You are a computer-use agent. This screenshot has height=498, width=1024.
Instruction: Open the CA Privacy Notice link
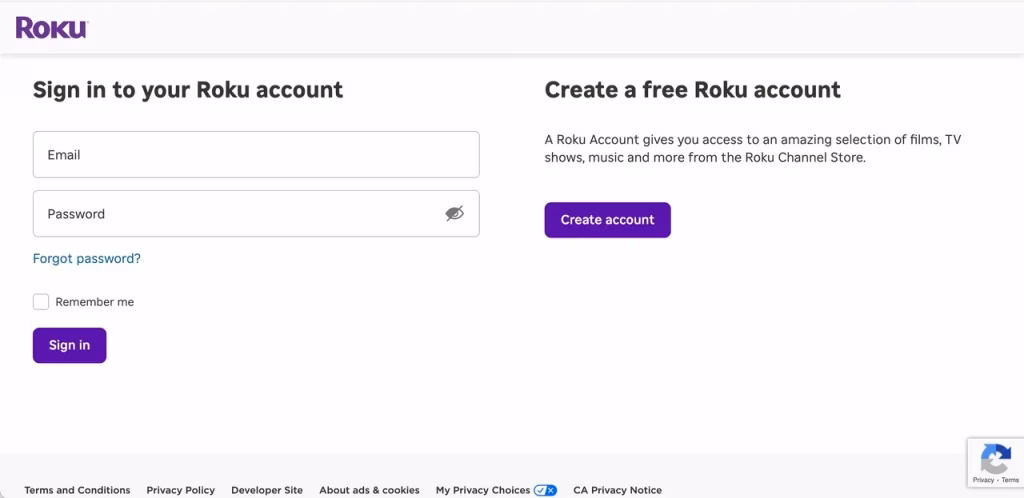click(617, 490)
